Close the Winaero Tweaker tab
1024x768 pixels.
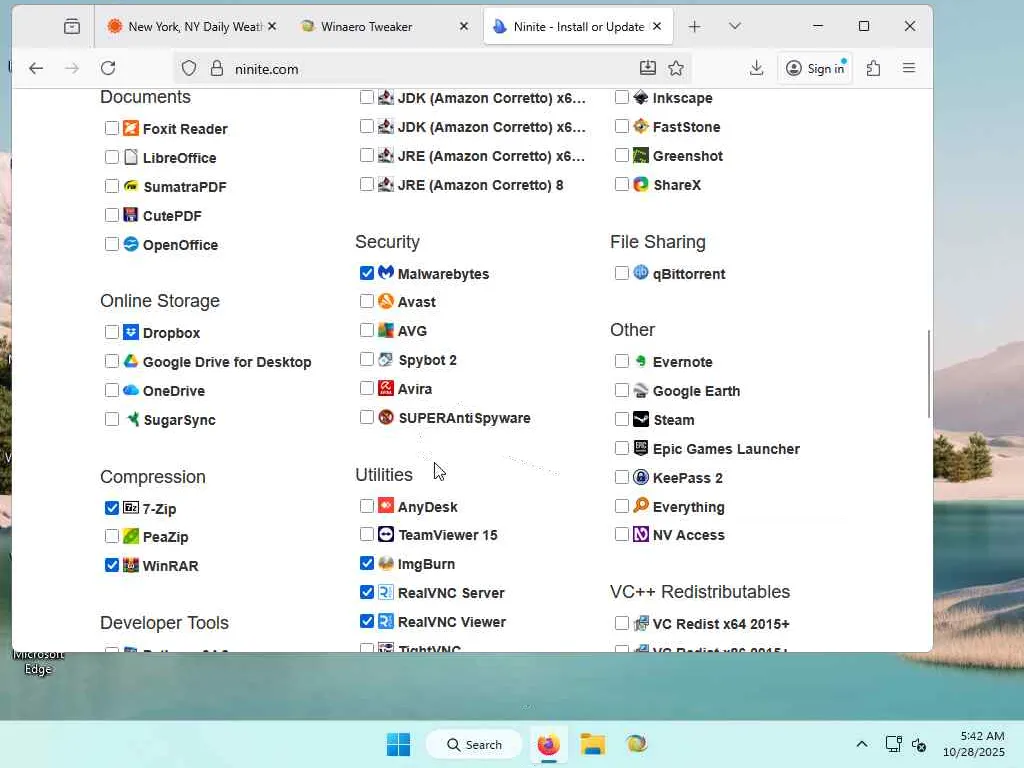click(x=464, y=26)
